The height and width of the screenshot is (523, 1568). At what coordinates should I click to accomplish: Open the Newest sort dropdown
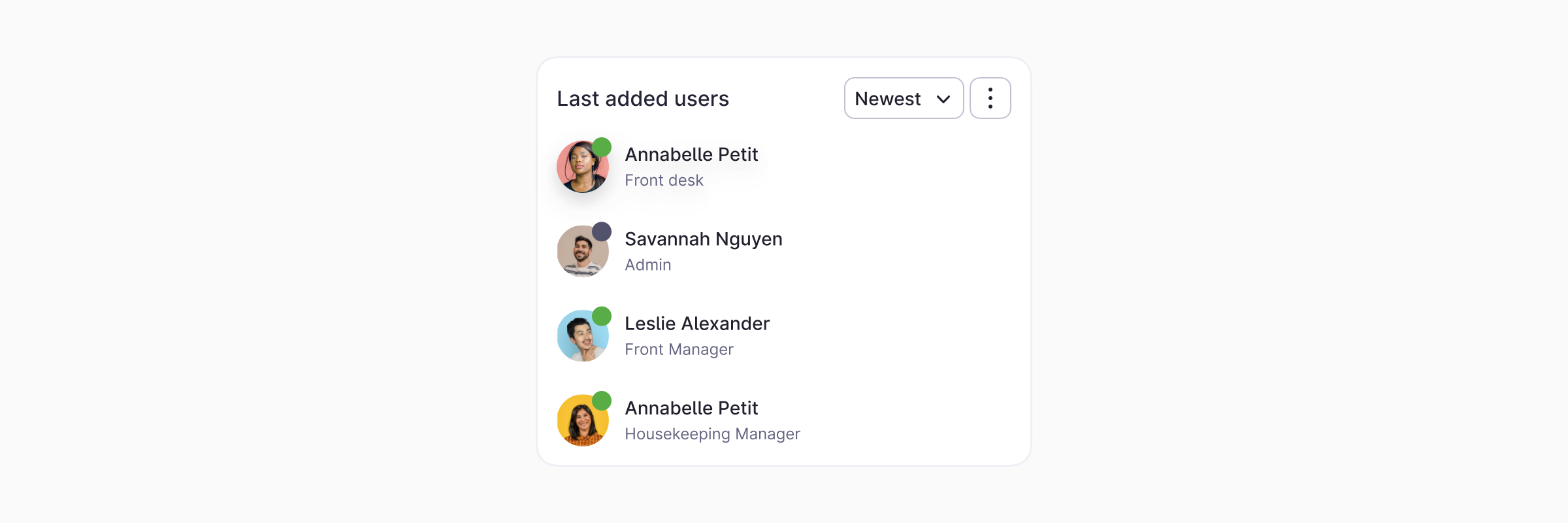903,98
